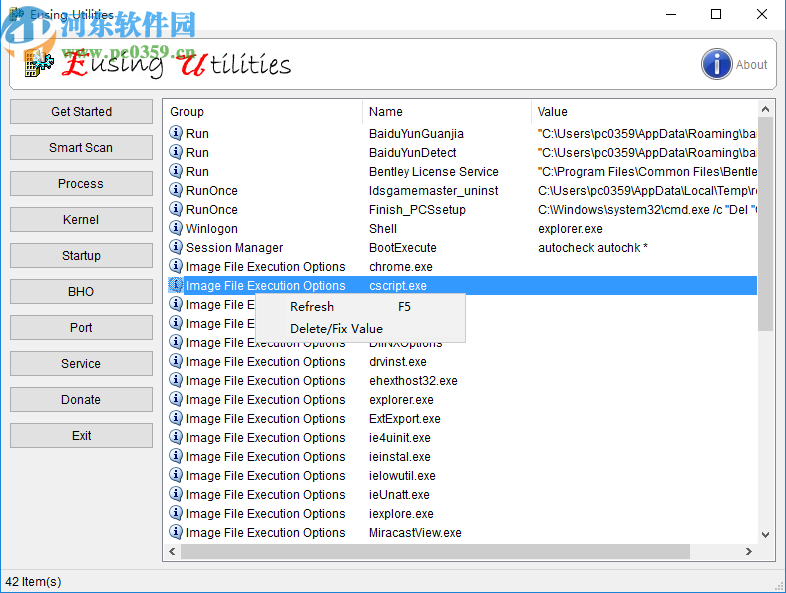Maximize the Eusing Utilities window
Screen dimensions: 786x593
tap(716, 14)
